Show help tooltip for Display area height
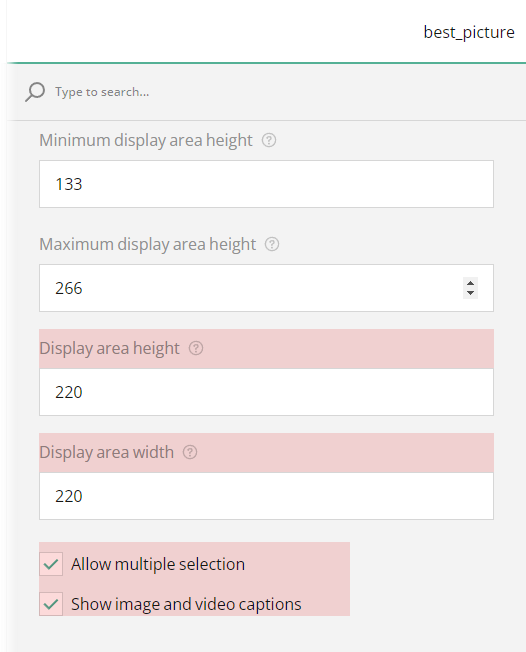Image resolution: width=526 pixels, height=652 pixels. 196,348
